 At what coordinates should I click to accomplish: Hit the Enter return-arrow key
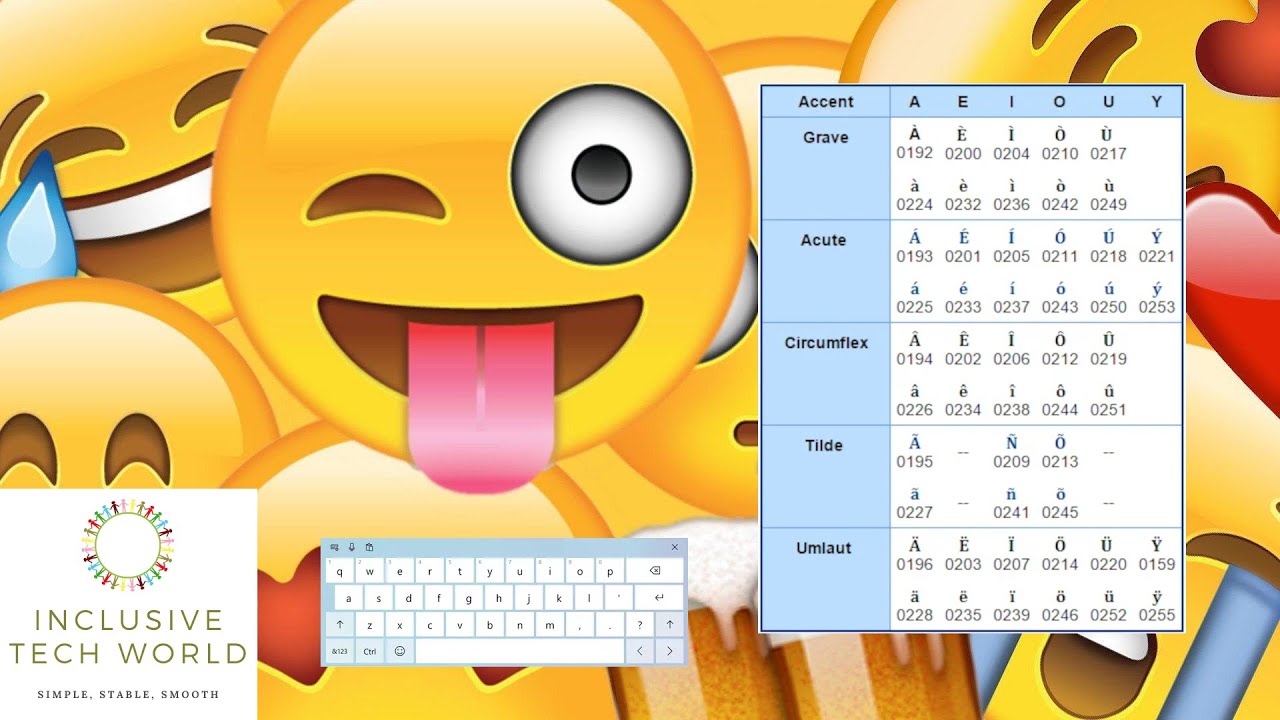point(659,597)
